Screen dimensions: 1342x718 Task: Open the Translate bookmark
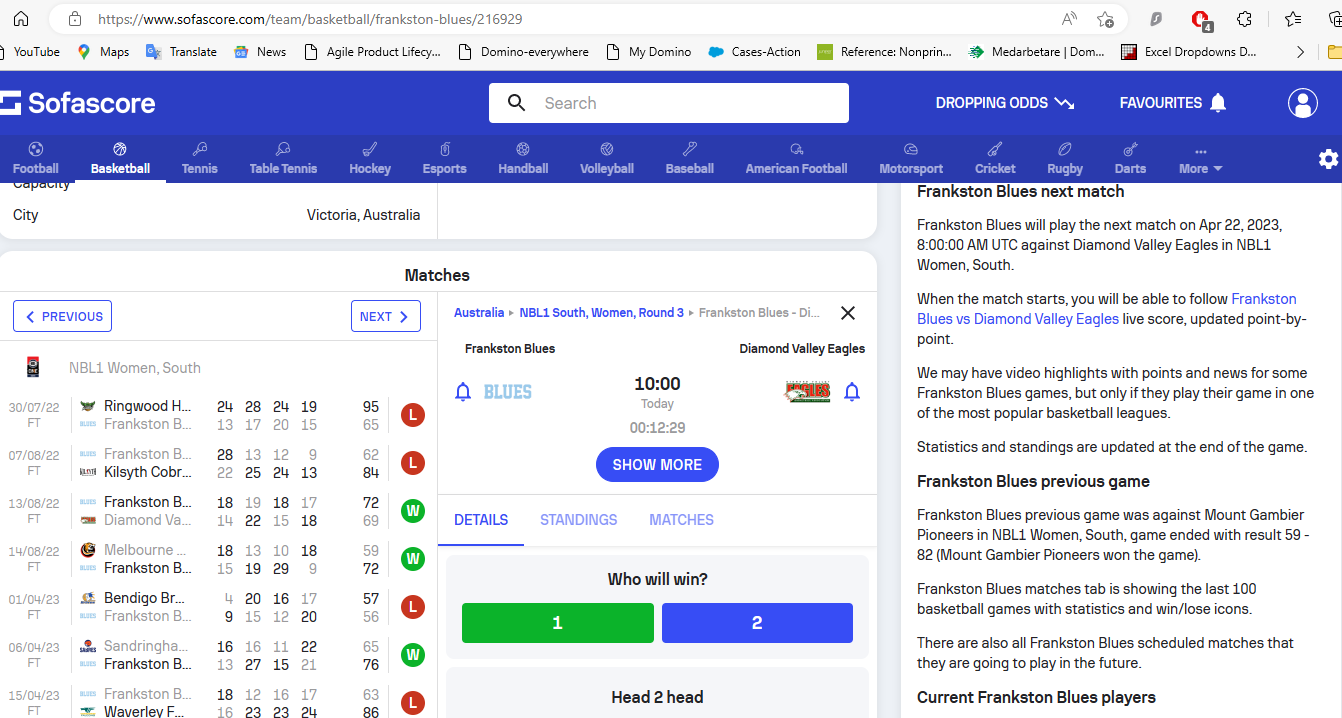point(181,52)
